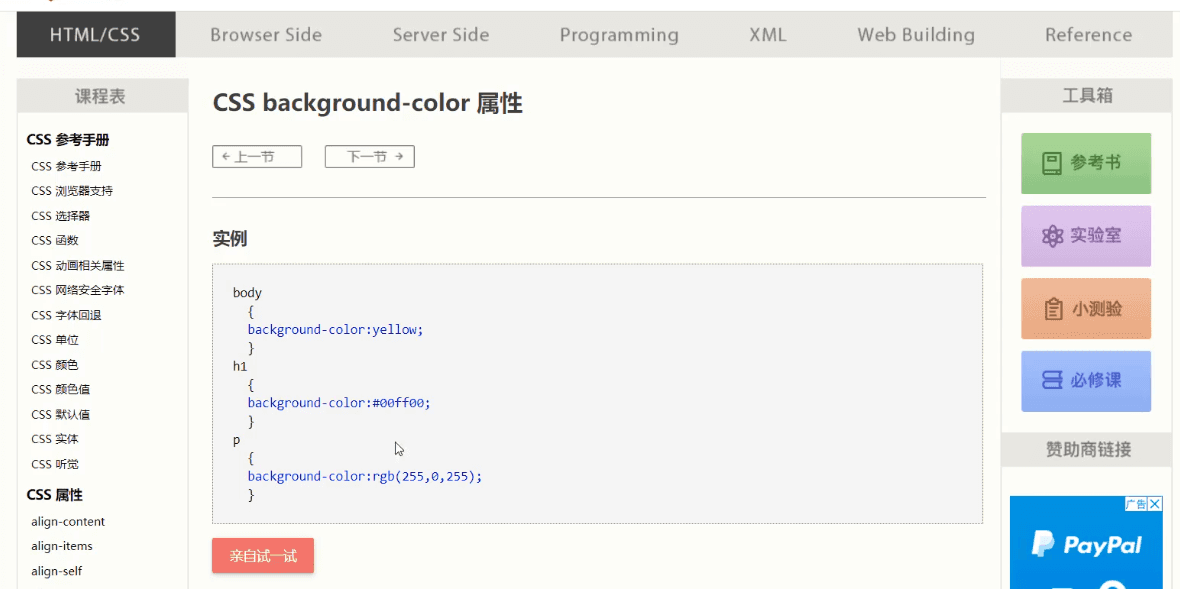Close the PayPal ad with the X icon
The height and width of the screenshot is (589, 1180).
point(1154,504)
